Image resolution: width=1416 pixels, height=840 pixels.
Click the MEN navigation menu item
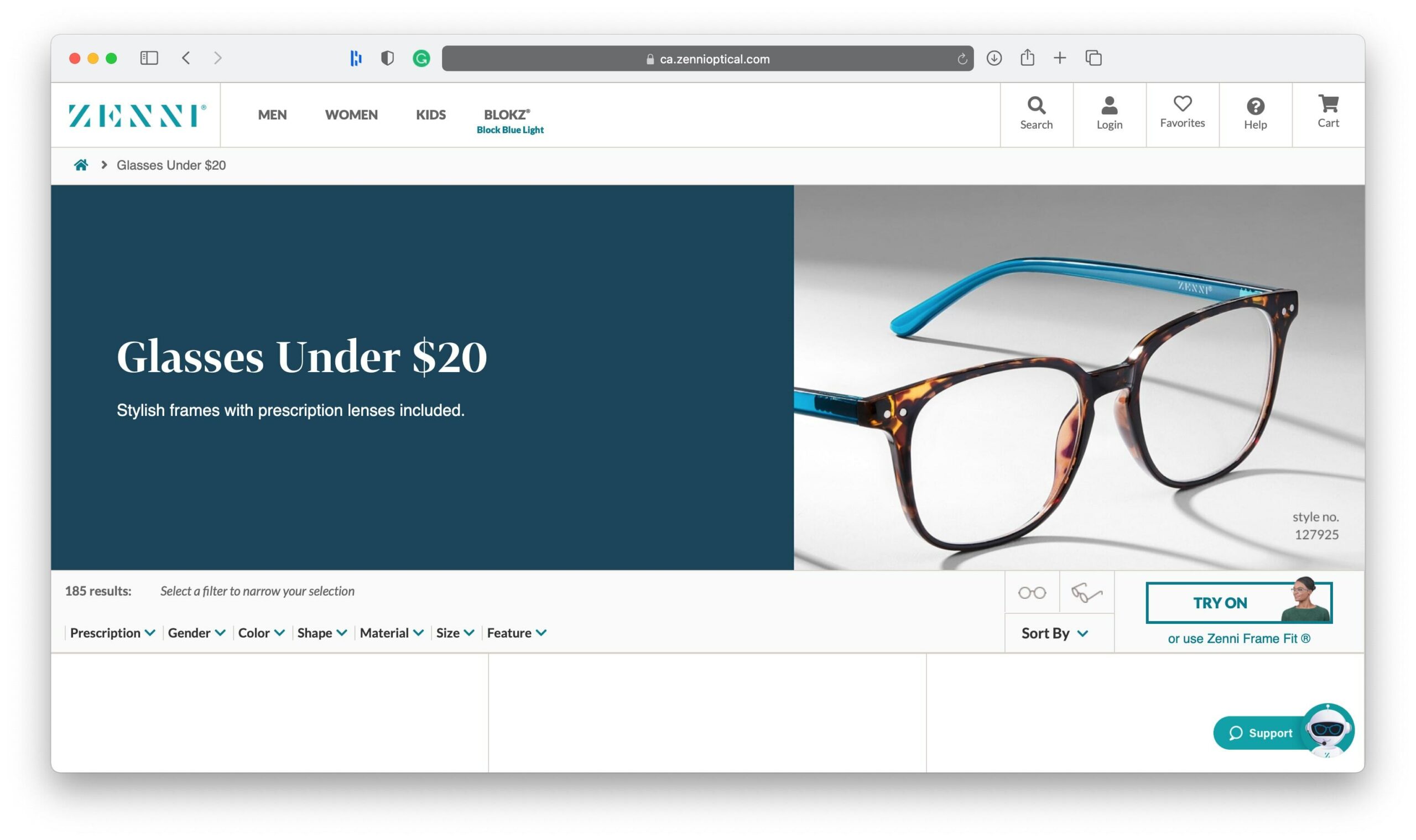point(272,114)
